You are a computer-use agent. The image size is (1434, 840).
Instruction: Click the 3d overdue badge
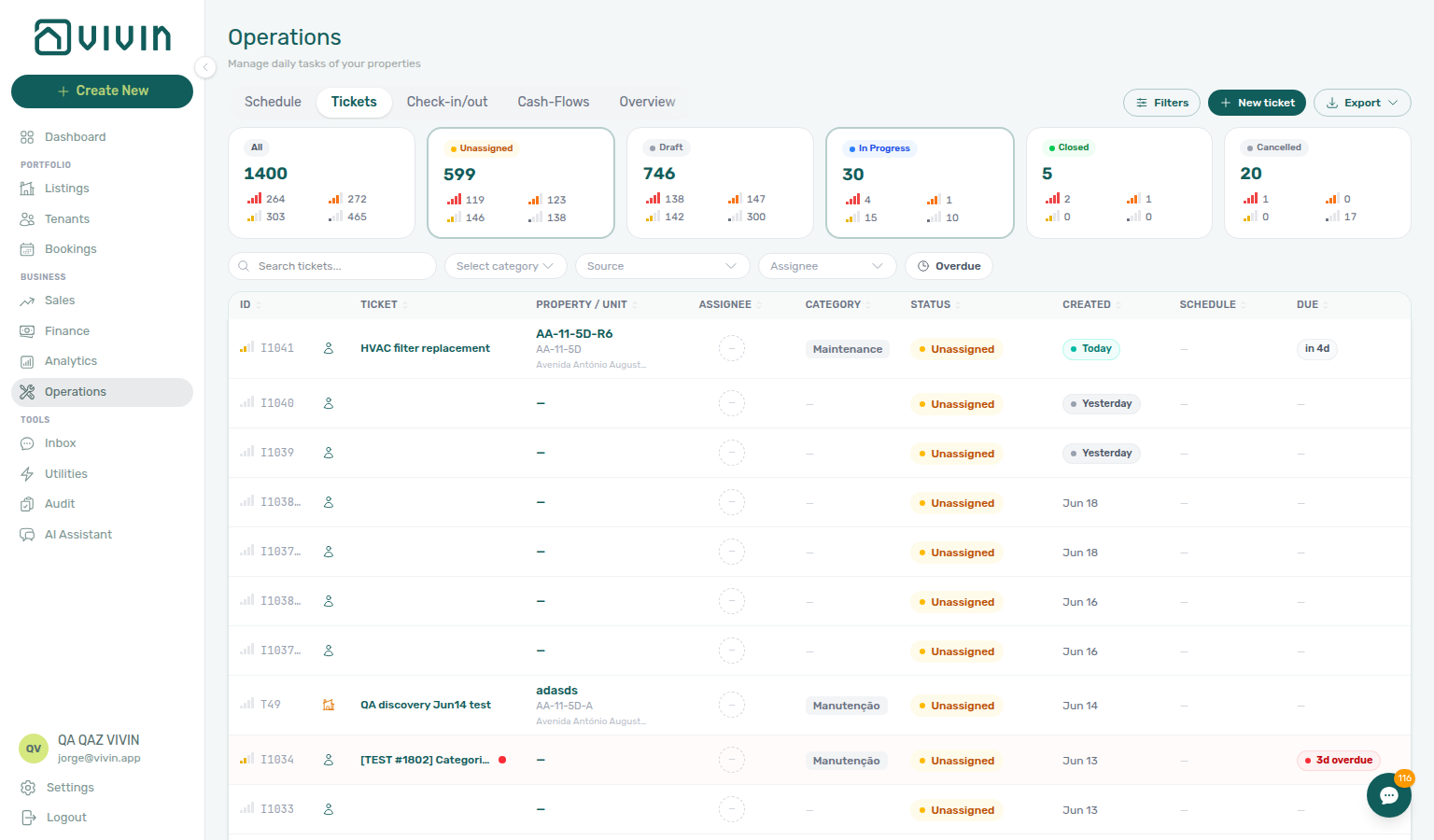(x=1339, y=761)
